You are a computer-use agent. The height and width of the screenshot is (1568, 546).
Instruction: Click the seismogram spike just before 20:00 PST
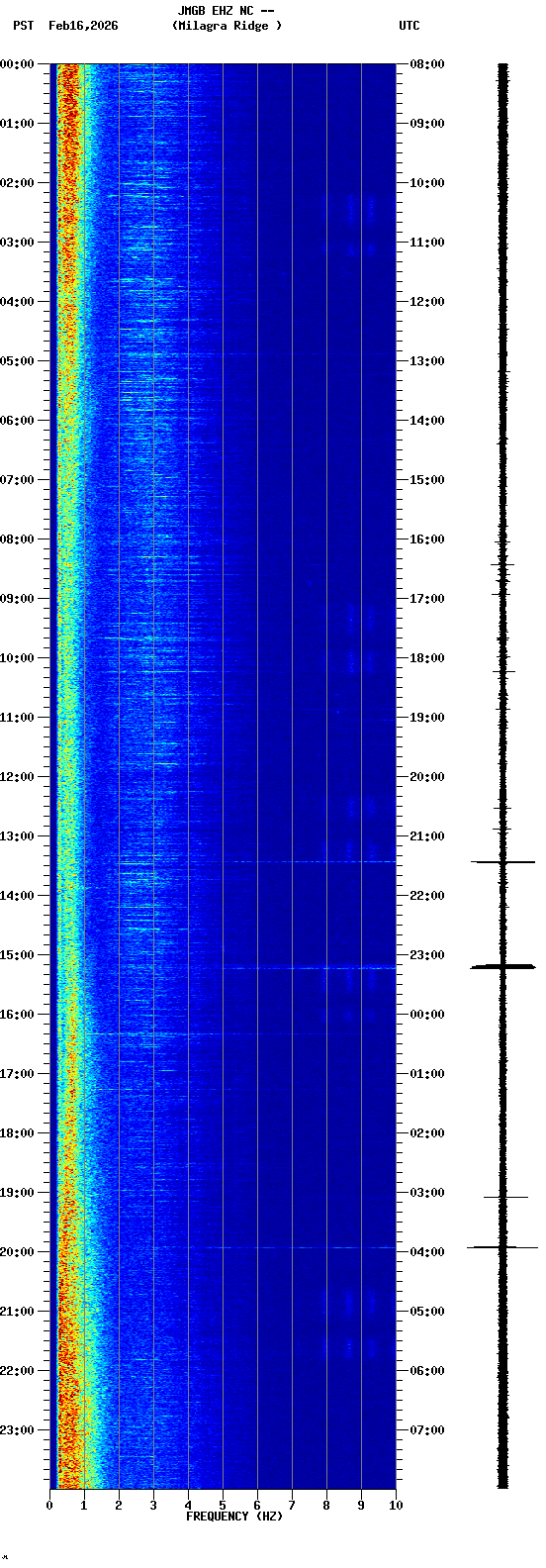click(502, 1247)
